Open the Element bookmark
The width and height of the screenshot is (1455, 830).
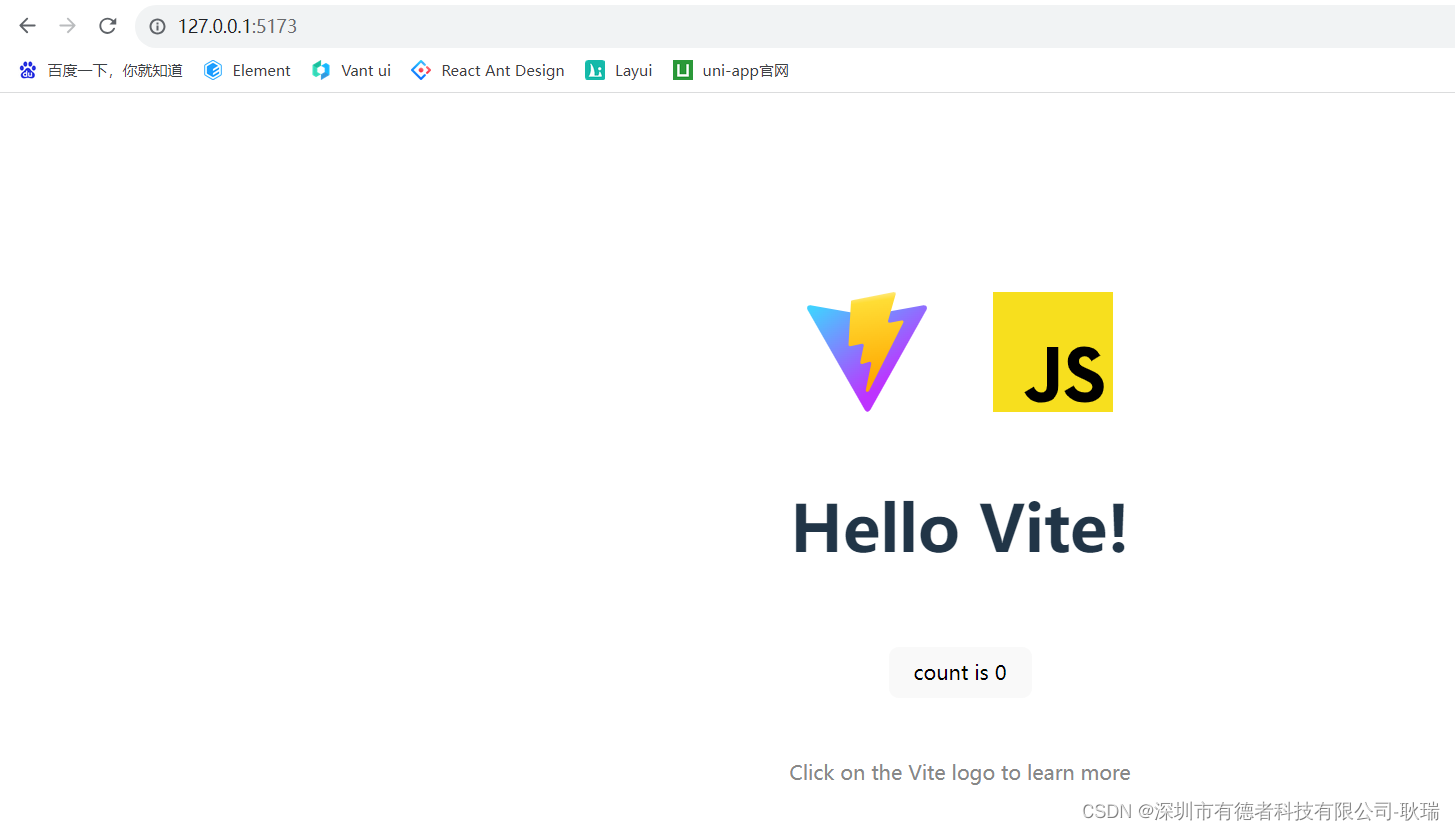click(247, 70)
